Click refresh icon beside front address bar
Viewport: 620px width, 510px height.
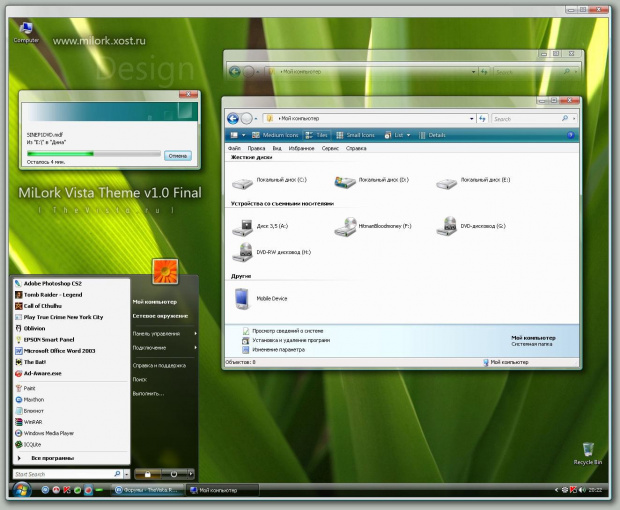pos(482,118)
